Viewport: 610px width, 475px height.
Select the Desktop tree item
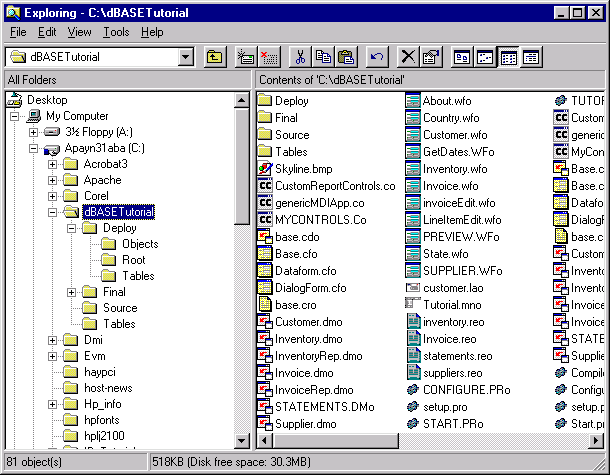click(47, 100)
